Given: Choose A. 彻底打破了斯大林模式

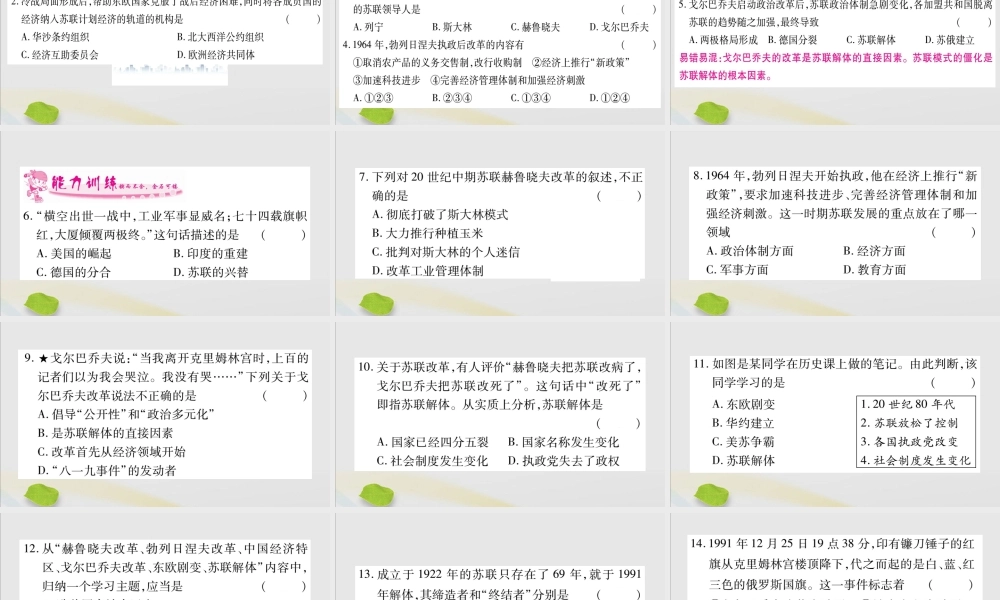Looking at the screenshot, I should tap(440, 215).
